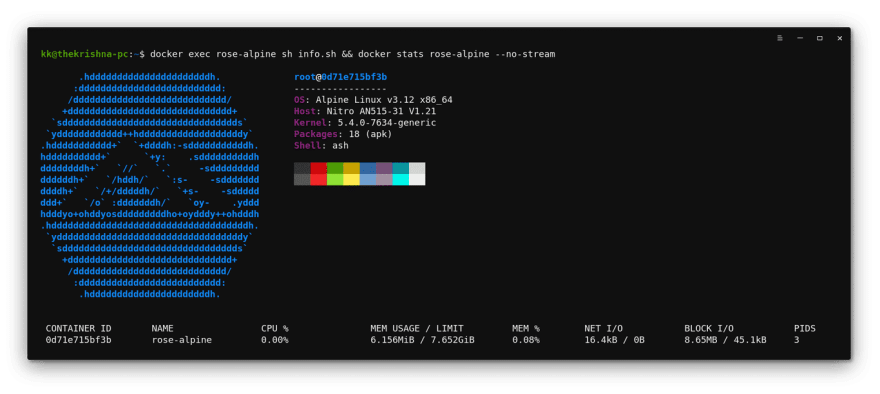Click the 'CPU %' column header

pos(274,328)
